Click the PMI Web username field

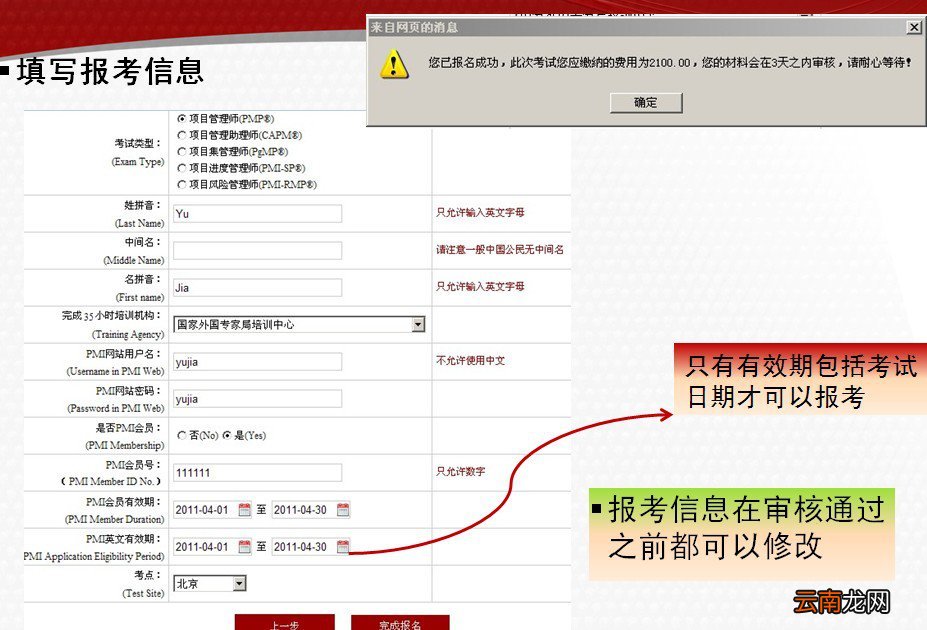(257, 362)
